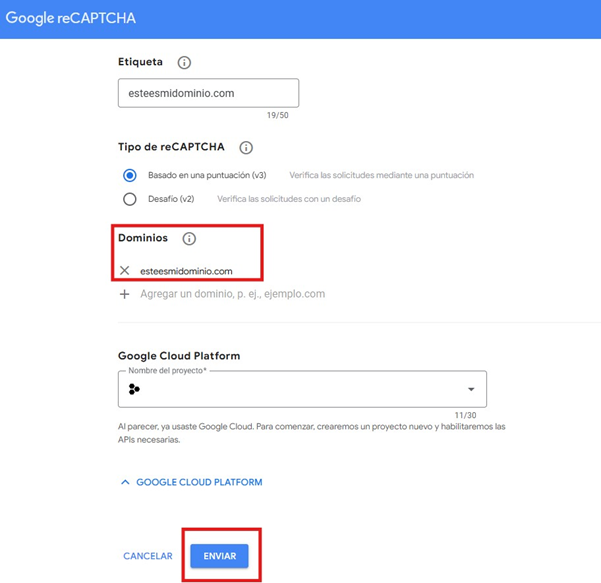
Task: Select the Desafío (v2) radio button
Action: [x=130, y=199]
